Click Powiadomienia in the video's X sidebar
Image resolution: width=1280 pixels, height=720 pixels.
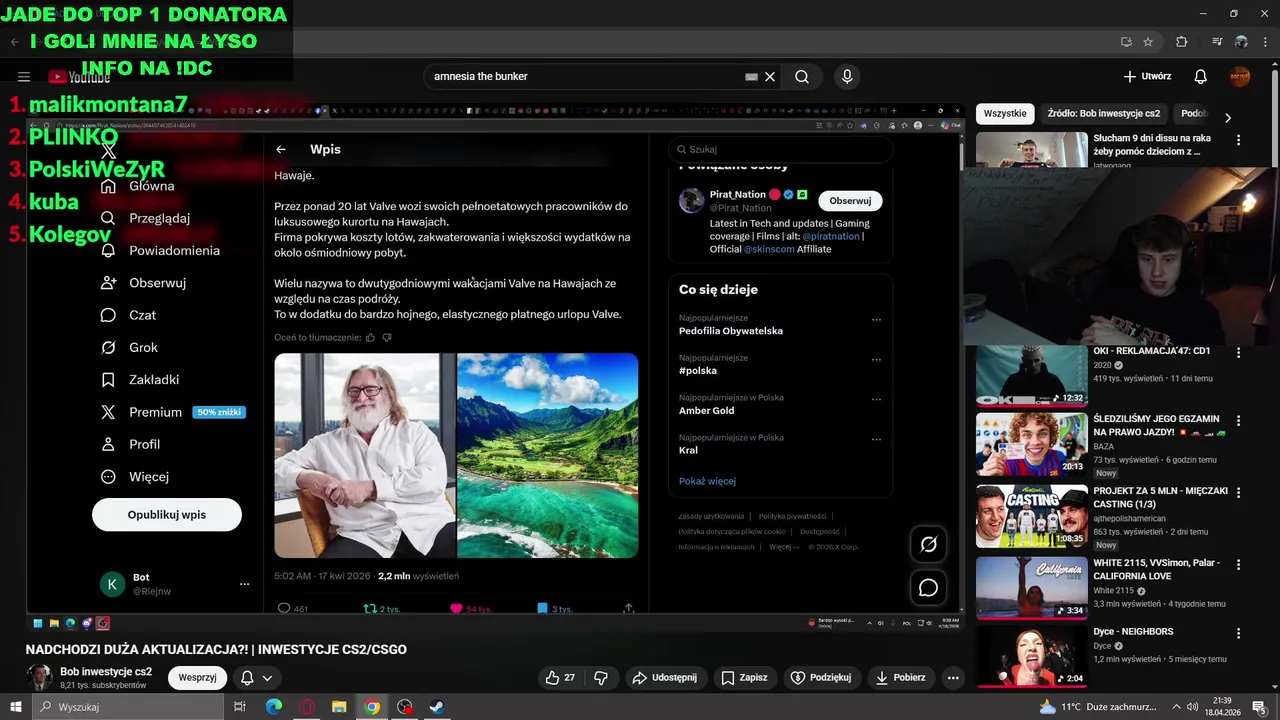(160, 250)
